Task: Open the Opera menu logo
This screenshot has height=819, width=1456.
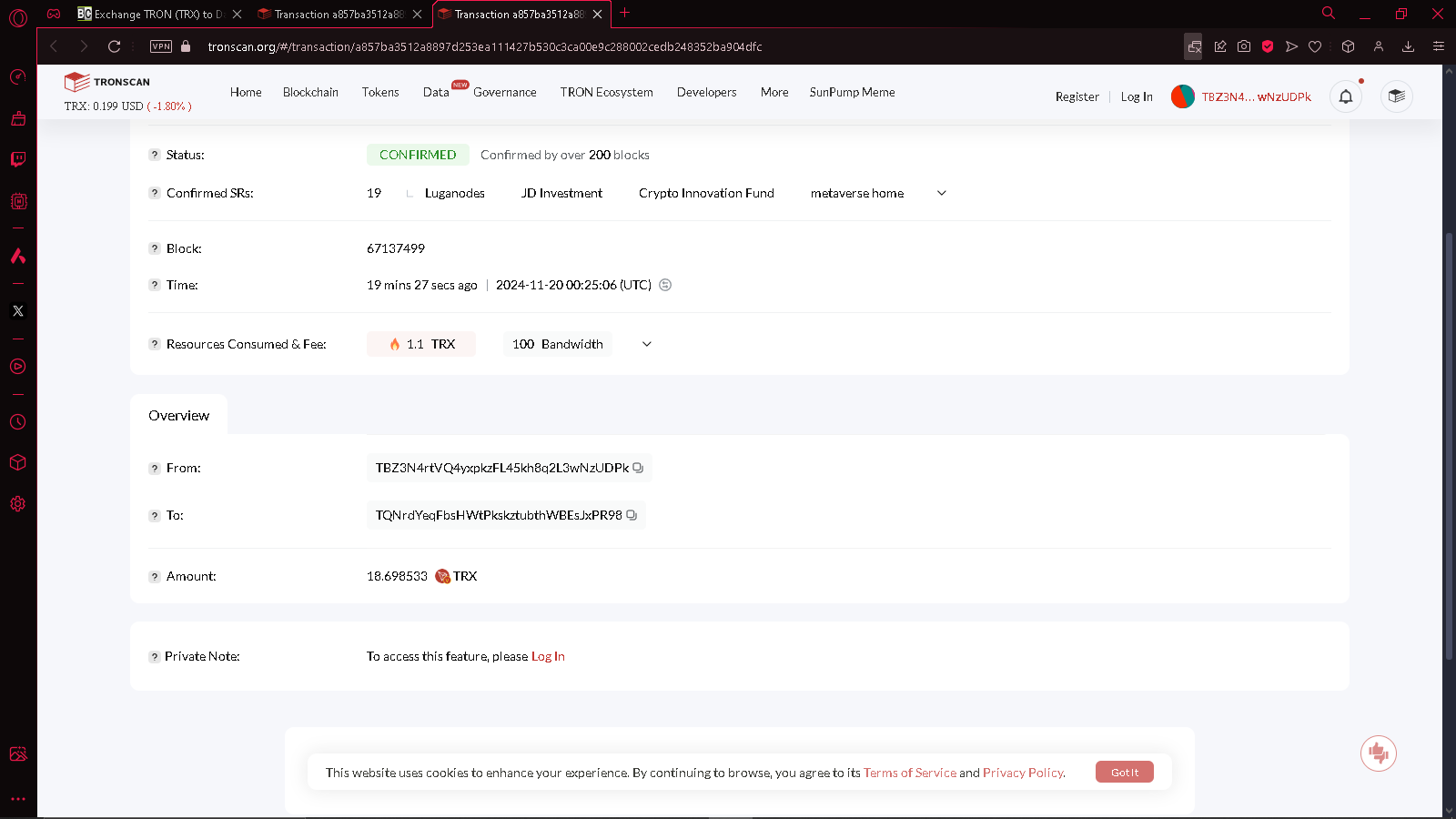Action: point(17,16)
